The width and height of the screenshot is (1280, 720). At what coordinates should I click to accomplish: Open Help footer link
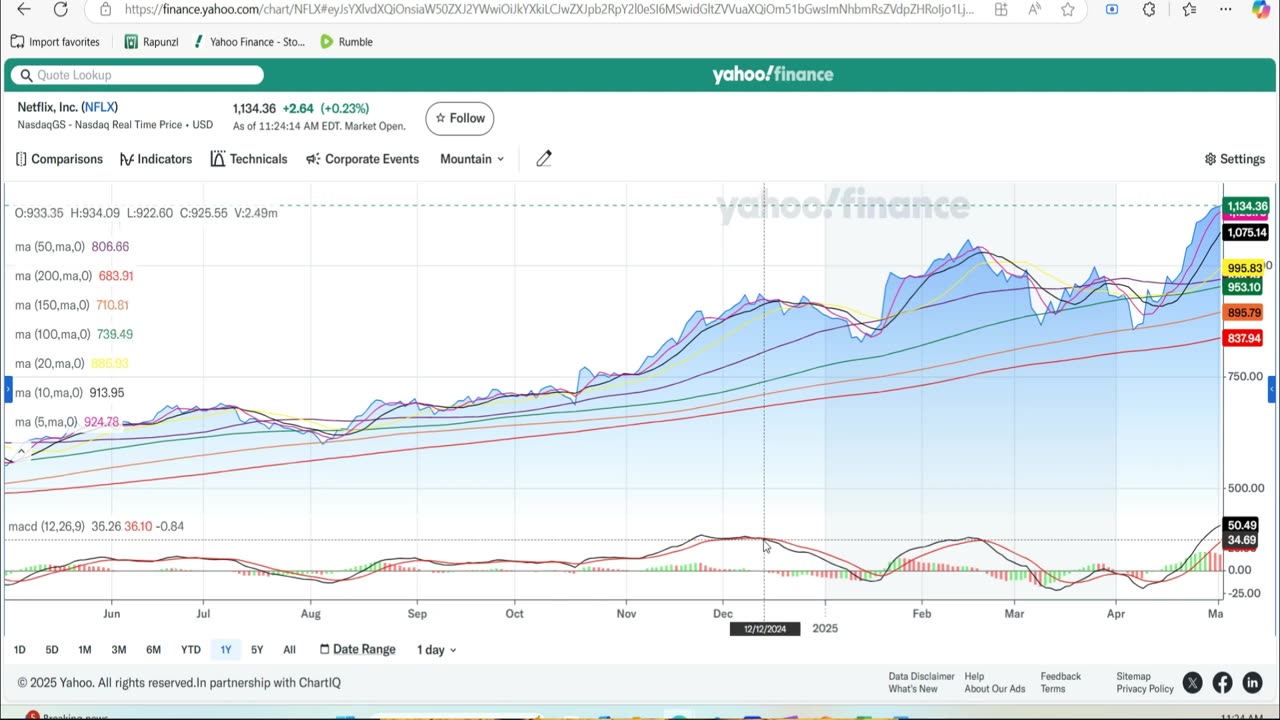pyautogui.click(x=974, y=677)
